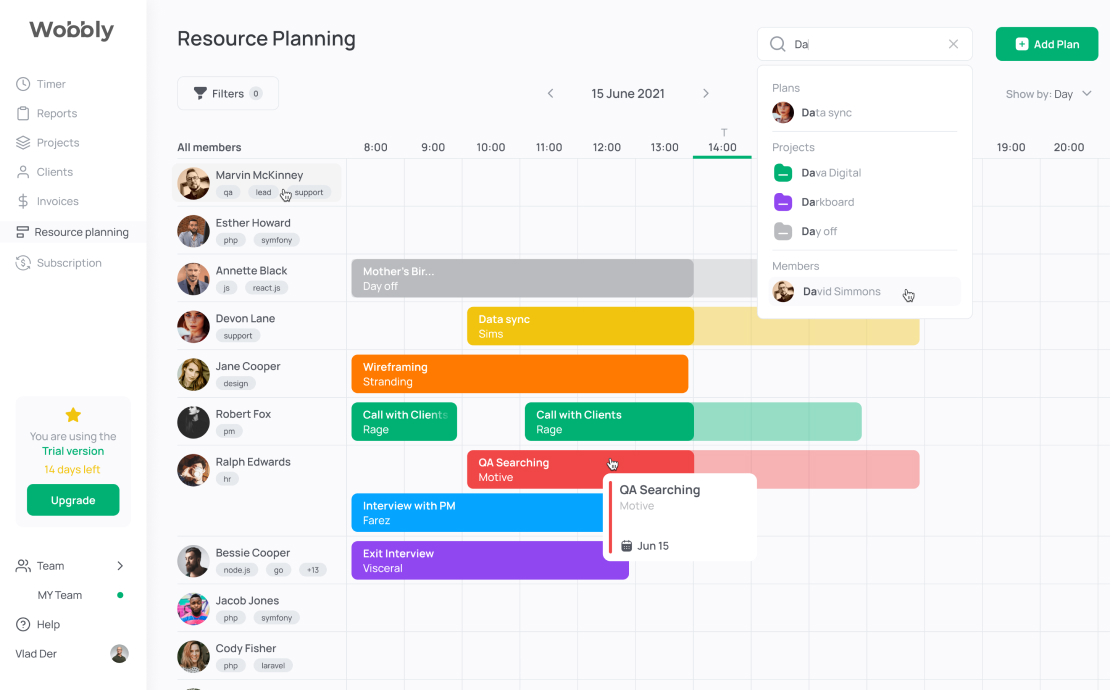The height and width of the screenshot is (690, 1111).
Task: Expand Bessie Cooper's +13 more tags
Action: (x=312, y=570)
